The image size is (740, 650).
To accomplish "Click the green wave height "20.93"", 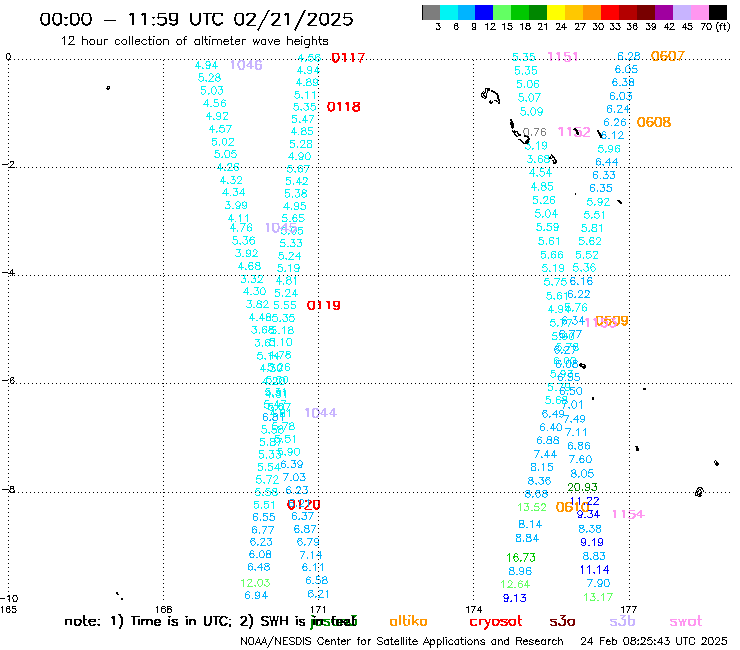I will (x=582, y=487).
